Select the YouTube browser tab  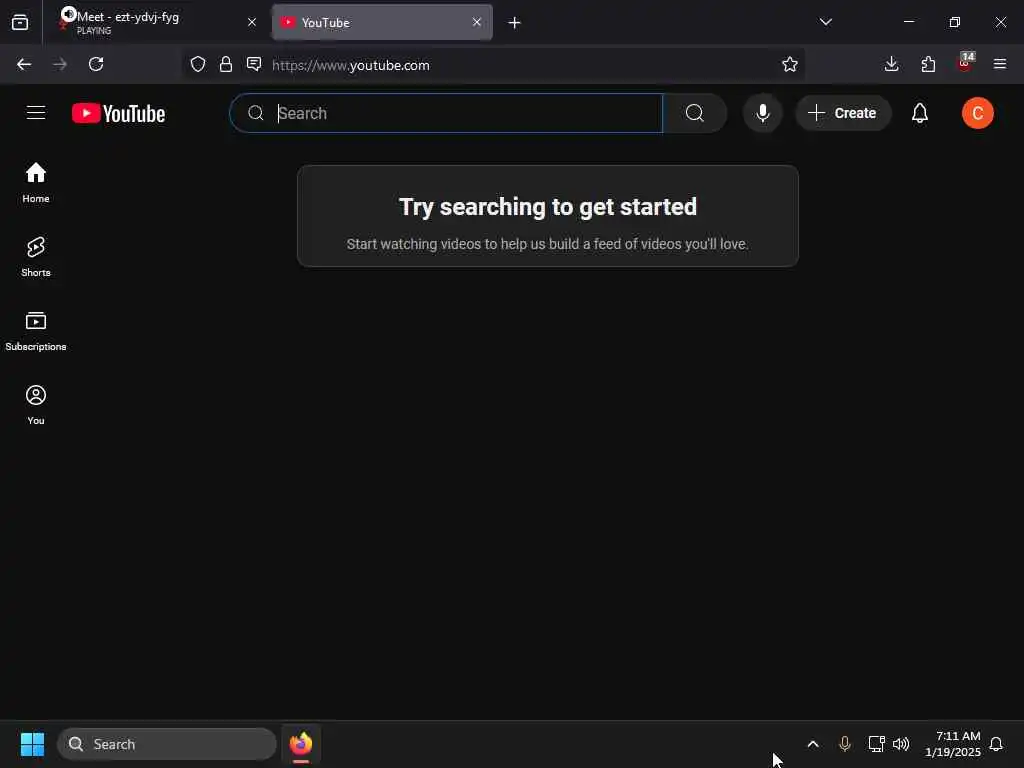(x=382, y=22)
